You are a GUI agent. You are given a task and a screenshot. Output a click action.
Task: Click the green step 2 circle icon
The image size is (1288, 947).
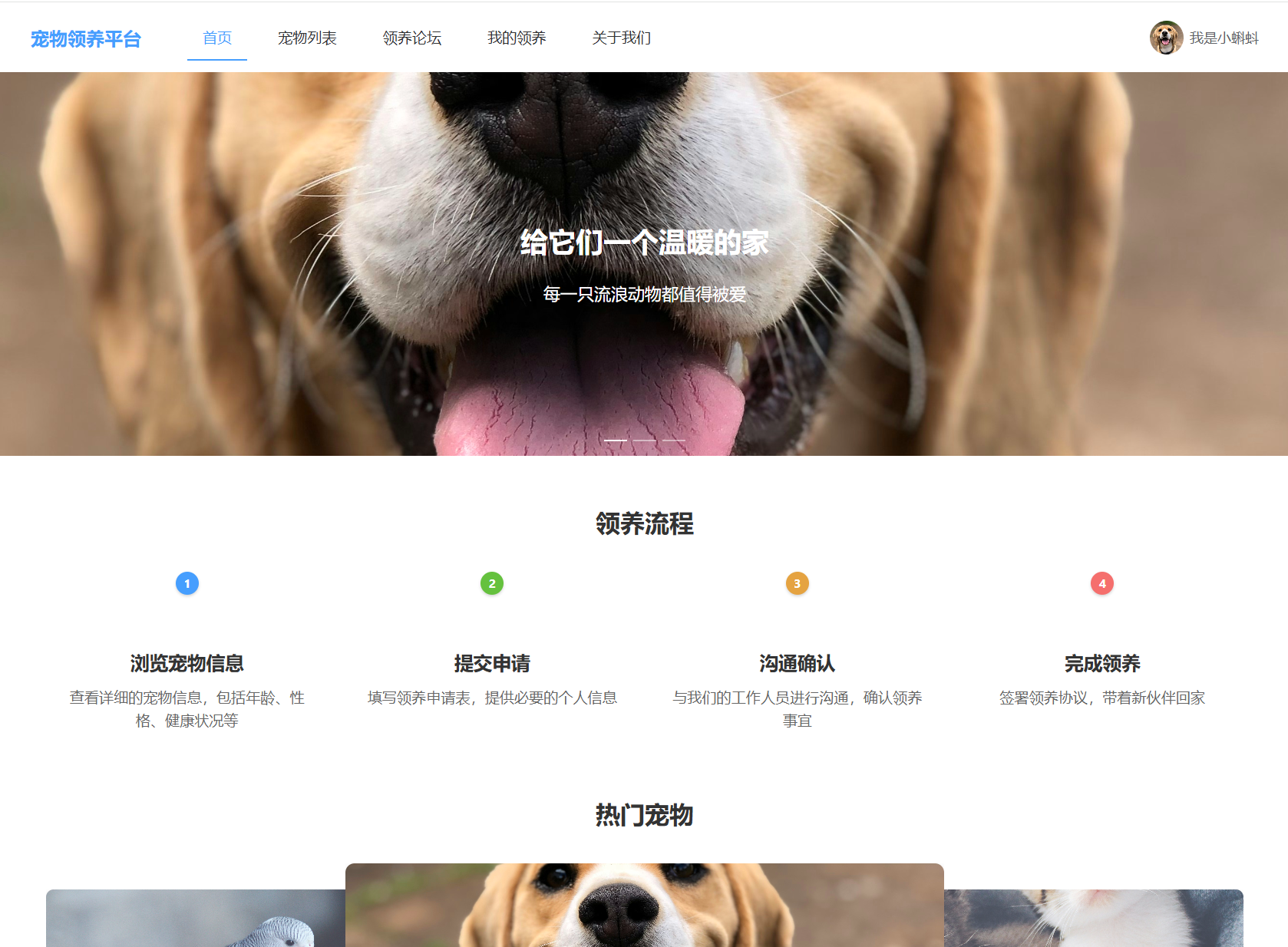pos(492,583)
